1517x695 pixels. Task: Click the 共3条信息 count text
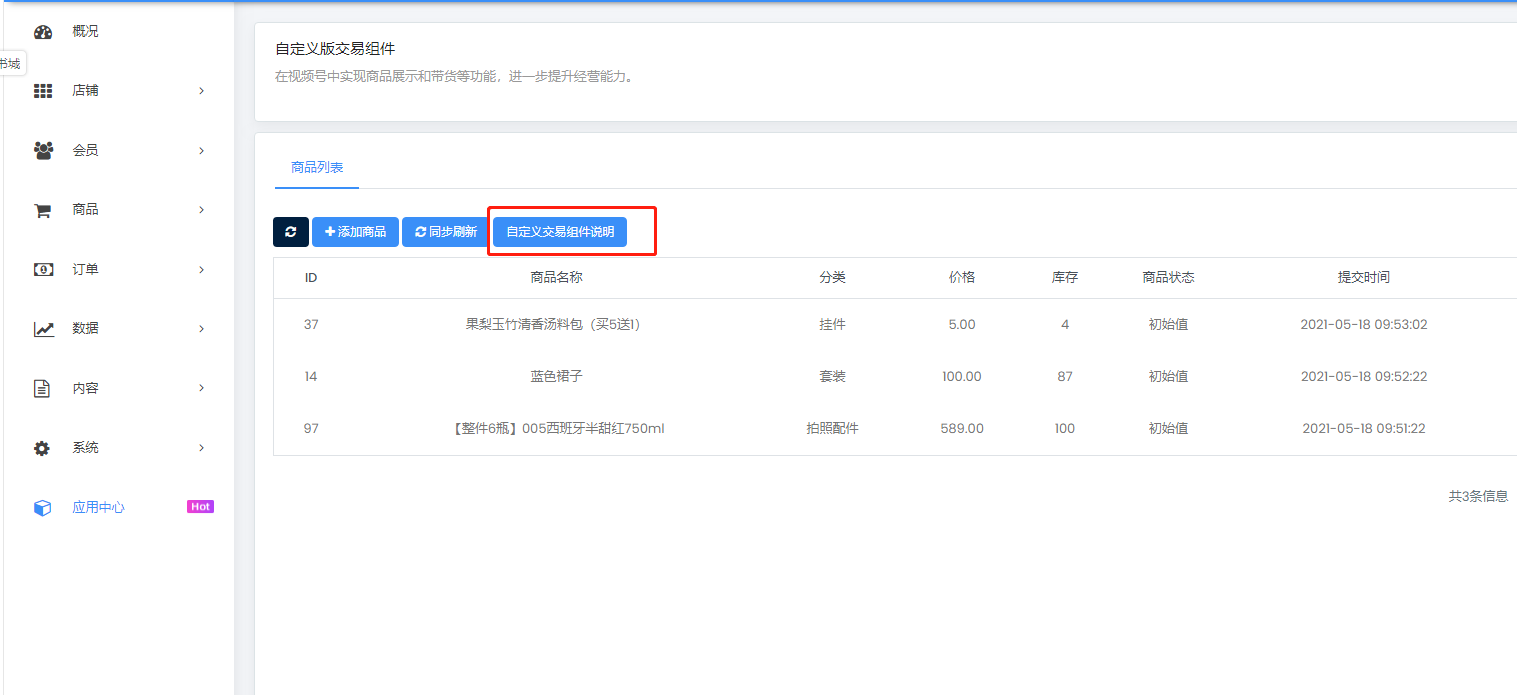[x=1478, y=496]
